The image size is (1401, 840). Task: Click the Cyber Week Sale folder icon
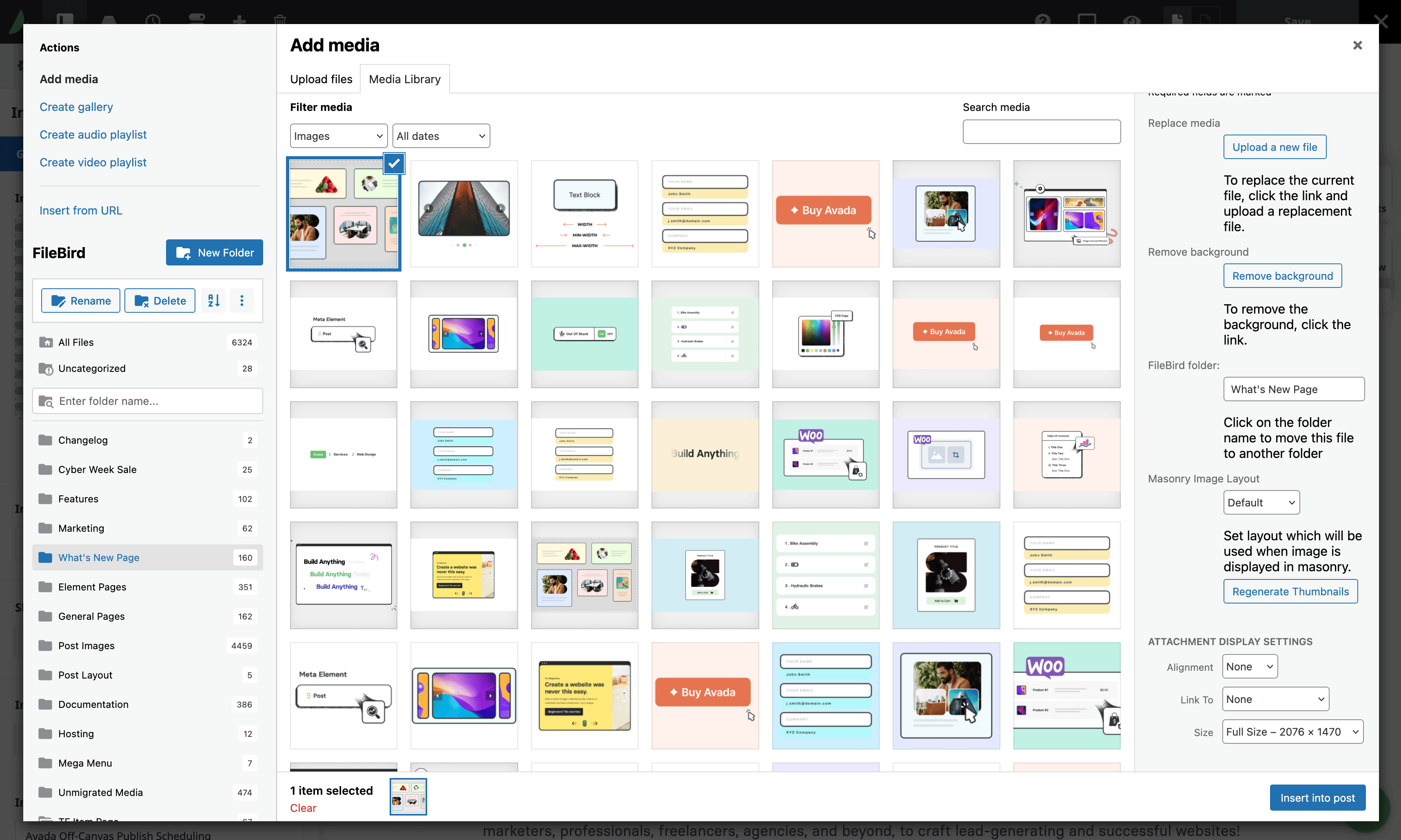45,469
